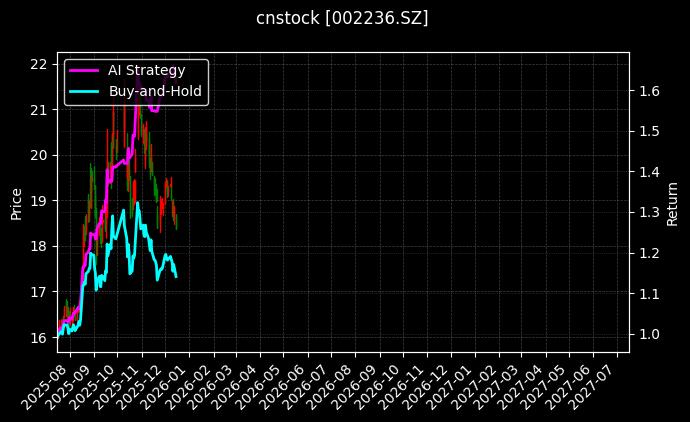Viewport: 690px width, 422px height.
Task: Select the 19 price tick label
Action: coord(38,201)
